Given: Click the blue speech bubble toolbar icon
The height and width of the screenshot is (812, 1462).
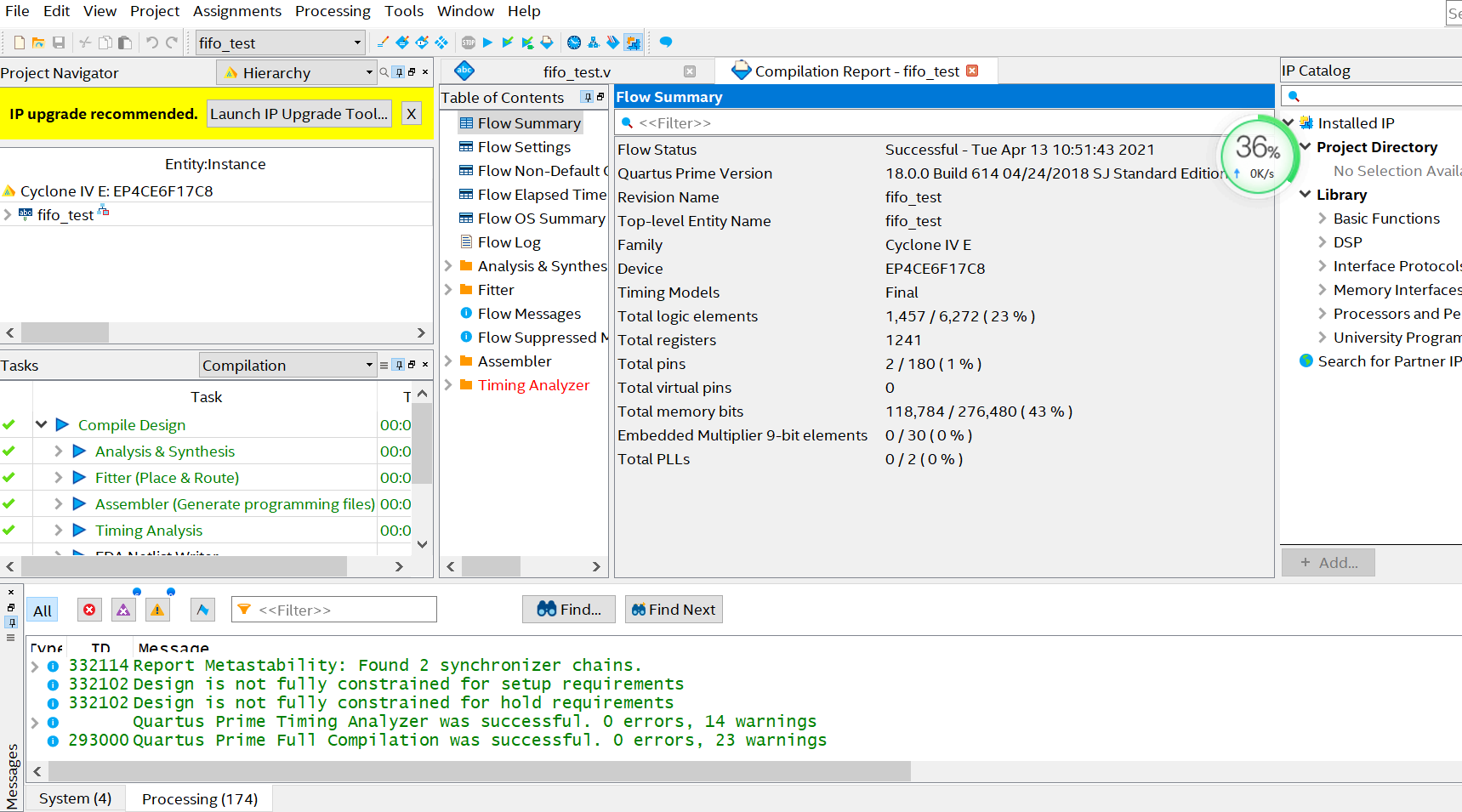Looking at the screenshot, I should 666,42.
